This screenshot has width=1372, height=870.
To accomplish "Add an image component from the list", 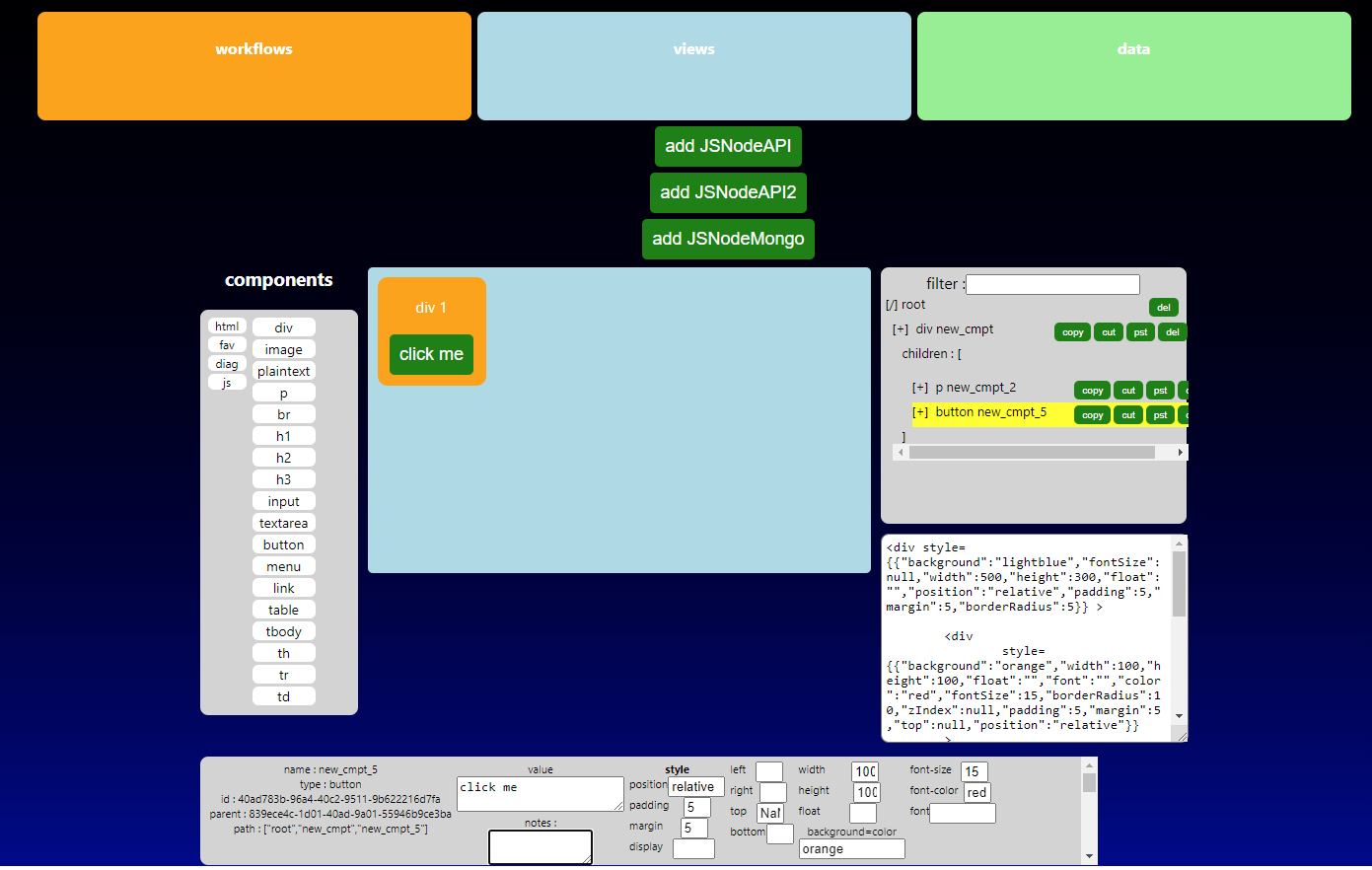I will (x=284, y=349).
